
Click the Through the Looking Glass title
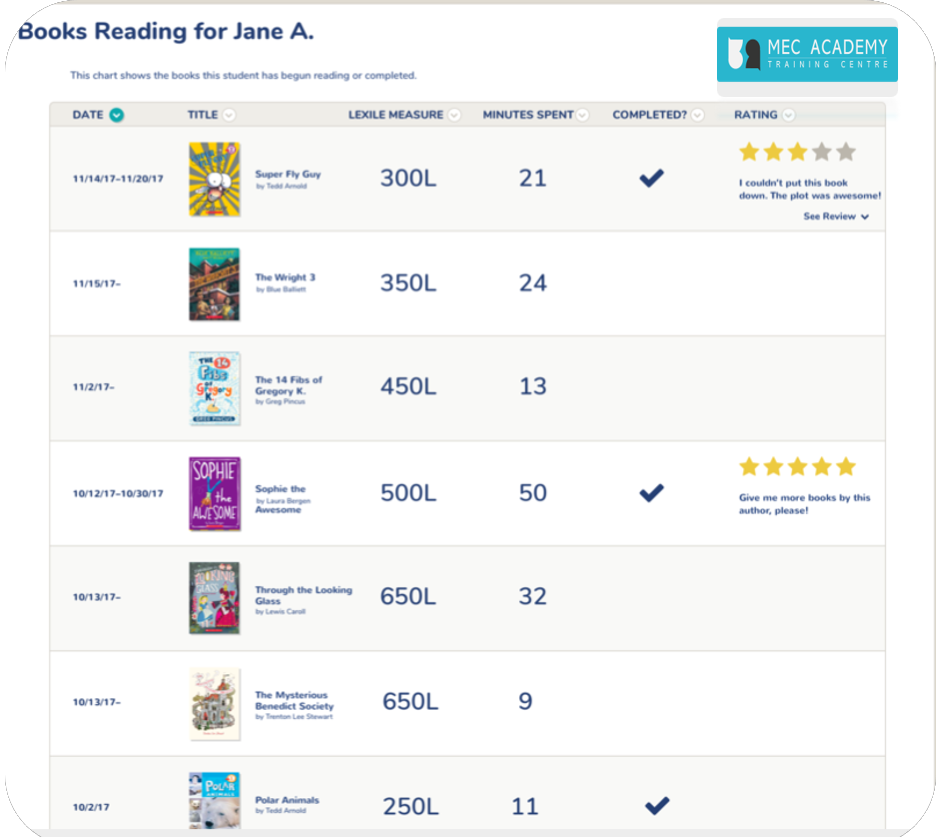(x=303, y=595)
